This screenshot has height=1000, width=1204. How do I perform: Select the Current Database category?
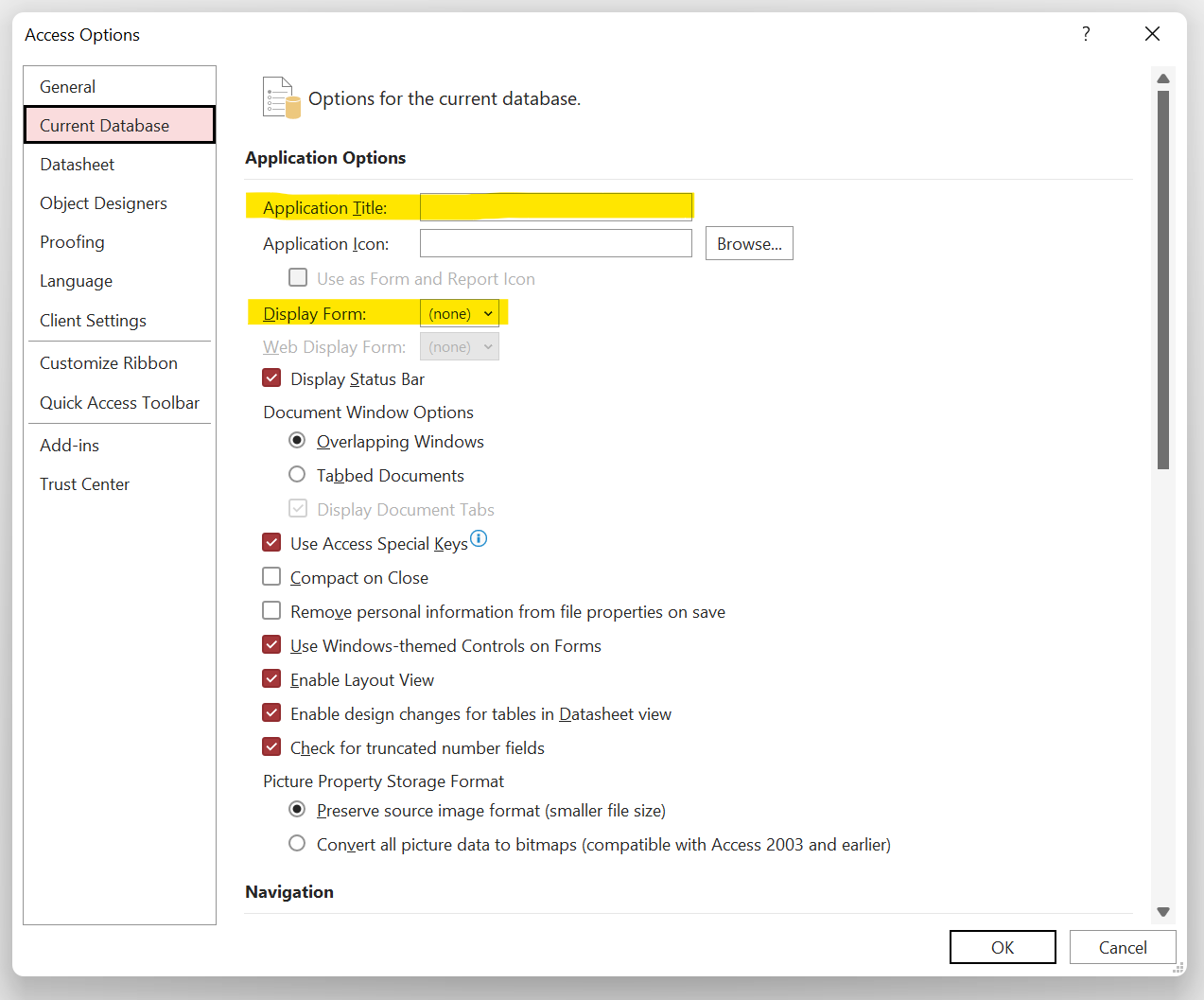[119, 125]
